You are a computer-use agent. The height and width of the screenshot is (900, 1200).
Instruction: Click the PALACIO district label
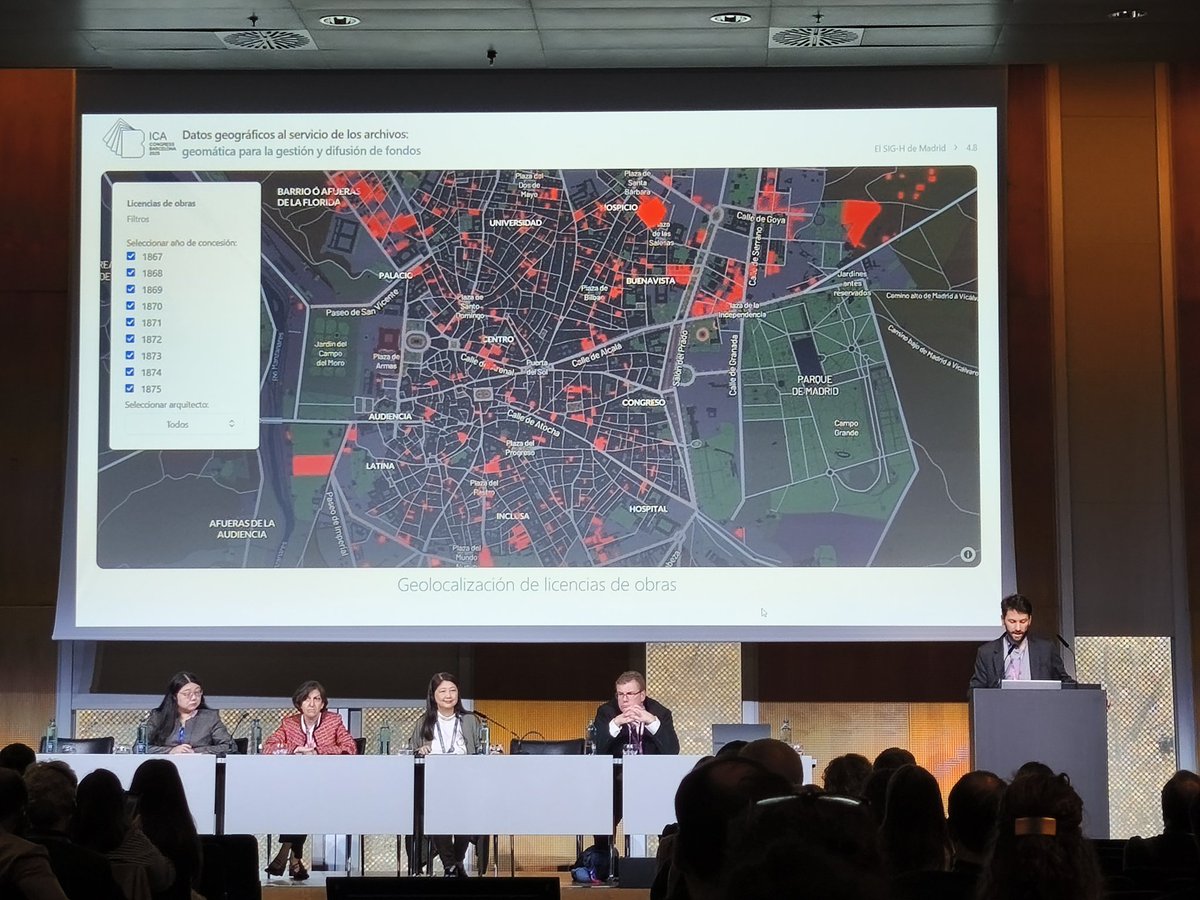pos(395,274)
